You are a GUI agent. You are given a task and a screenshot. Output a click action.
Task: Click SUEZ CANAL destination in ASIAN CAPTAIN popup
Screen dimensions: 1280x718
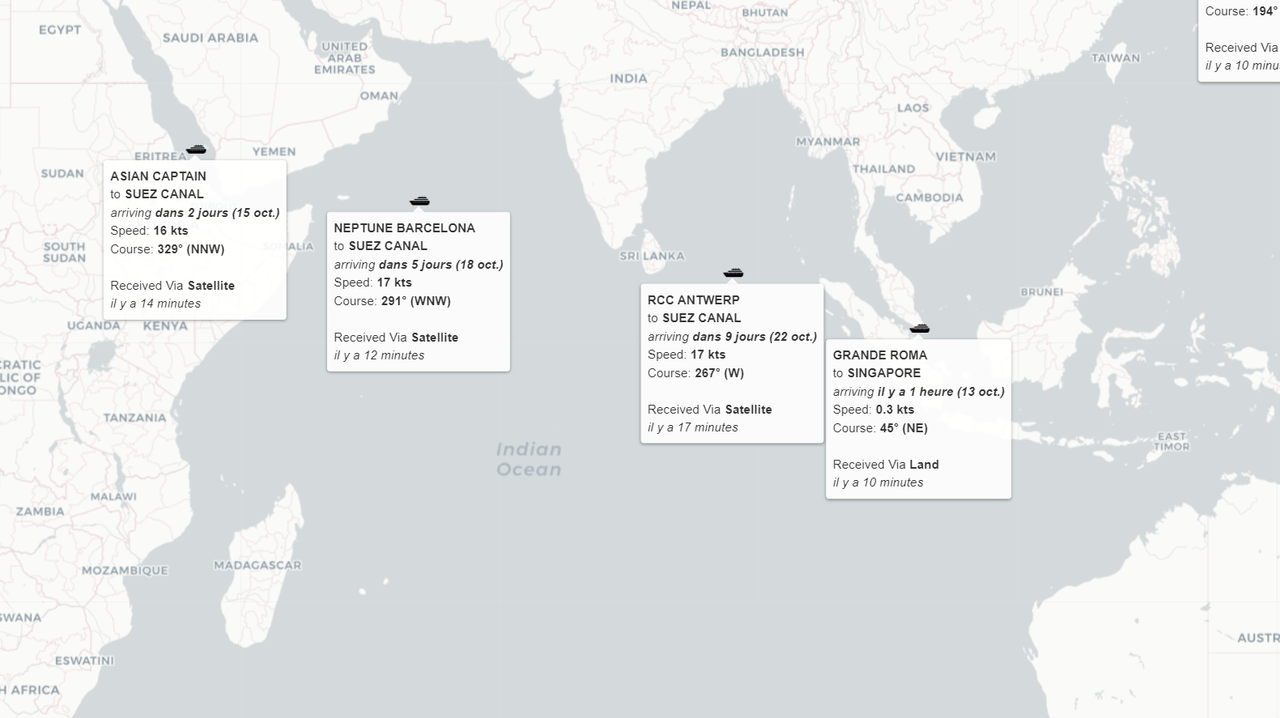(x=164, y=194)
